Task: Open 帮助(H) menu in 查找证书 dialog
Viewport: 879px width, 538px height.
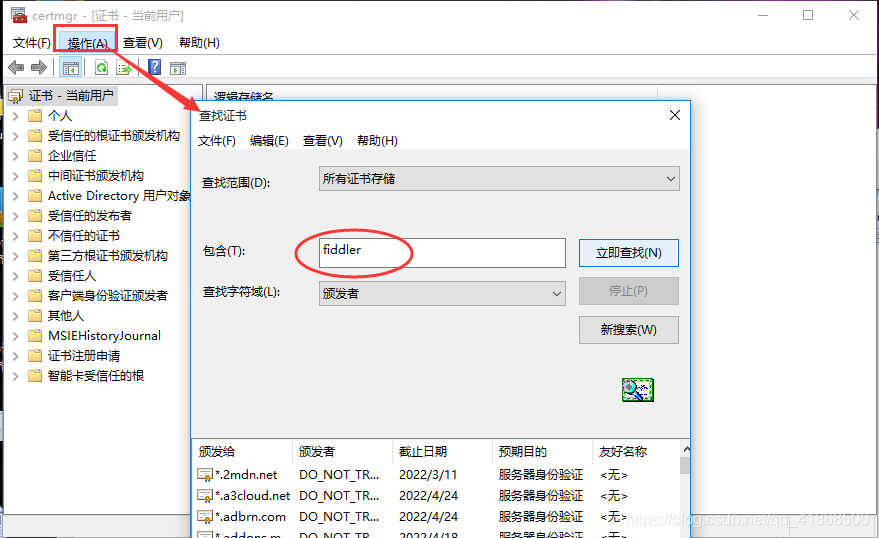Action: (377, 141)
